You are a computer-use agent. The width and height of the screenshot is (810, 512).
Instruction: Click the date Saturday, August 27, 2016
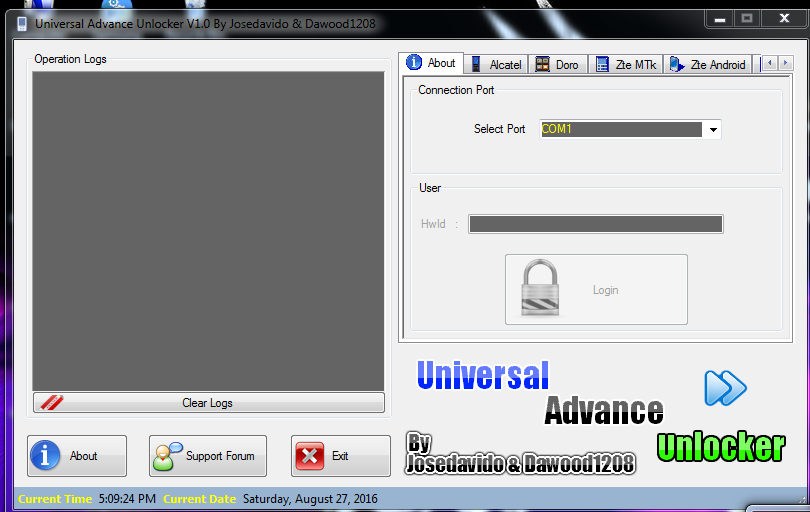pos(310,499)
